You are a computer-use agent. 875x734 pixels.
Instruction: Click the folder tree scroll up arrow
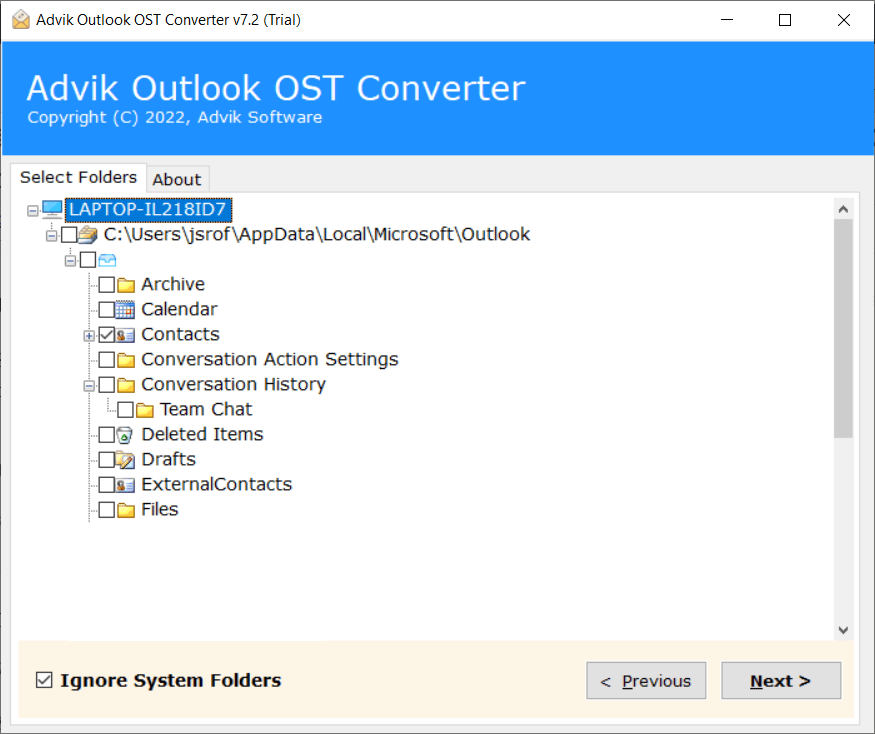coord(843,209)
